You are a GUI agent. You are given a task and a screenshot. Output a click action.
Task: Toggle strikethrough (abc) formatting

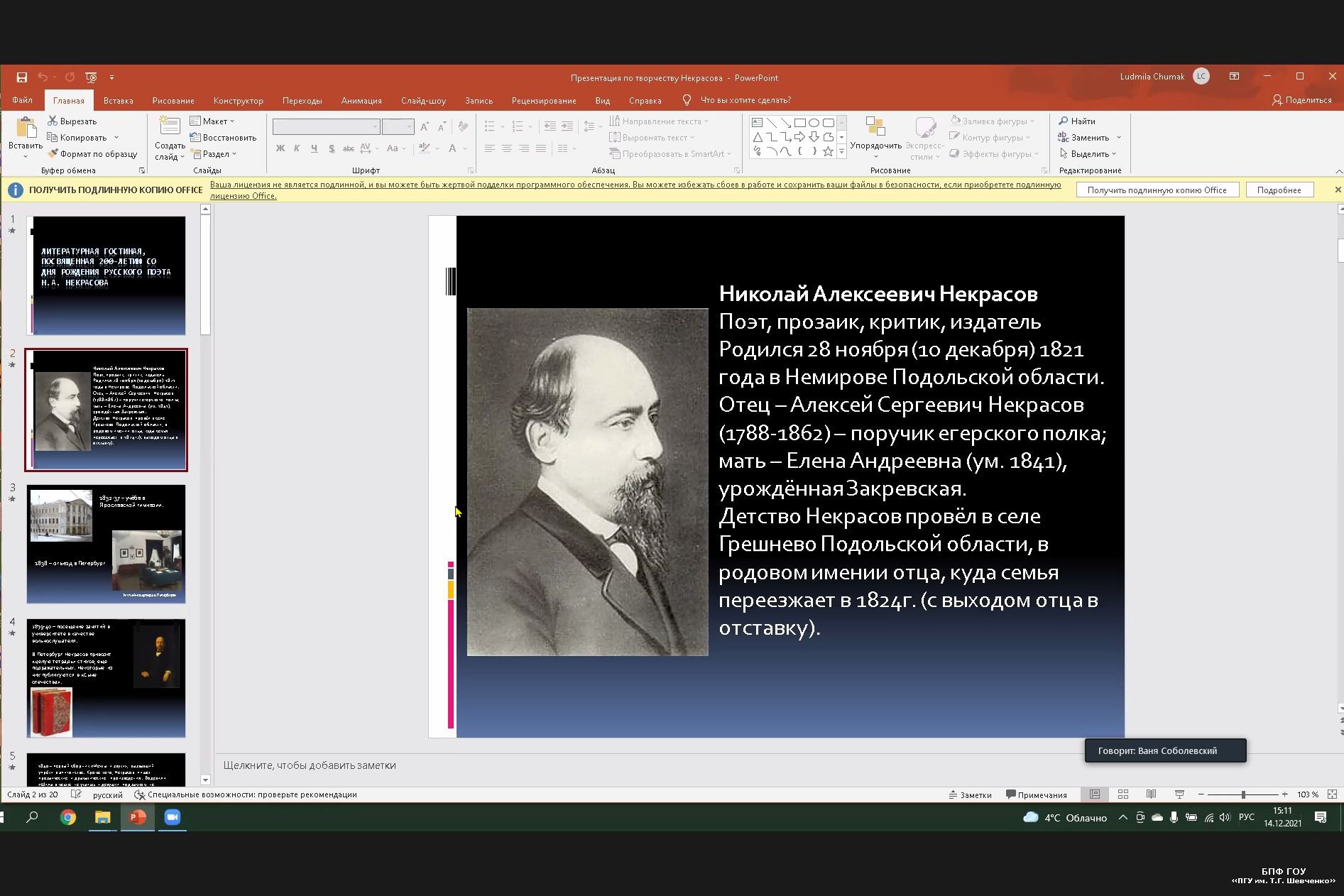349,148
